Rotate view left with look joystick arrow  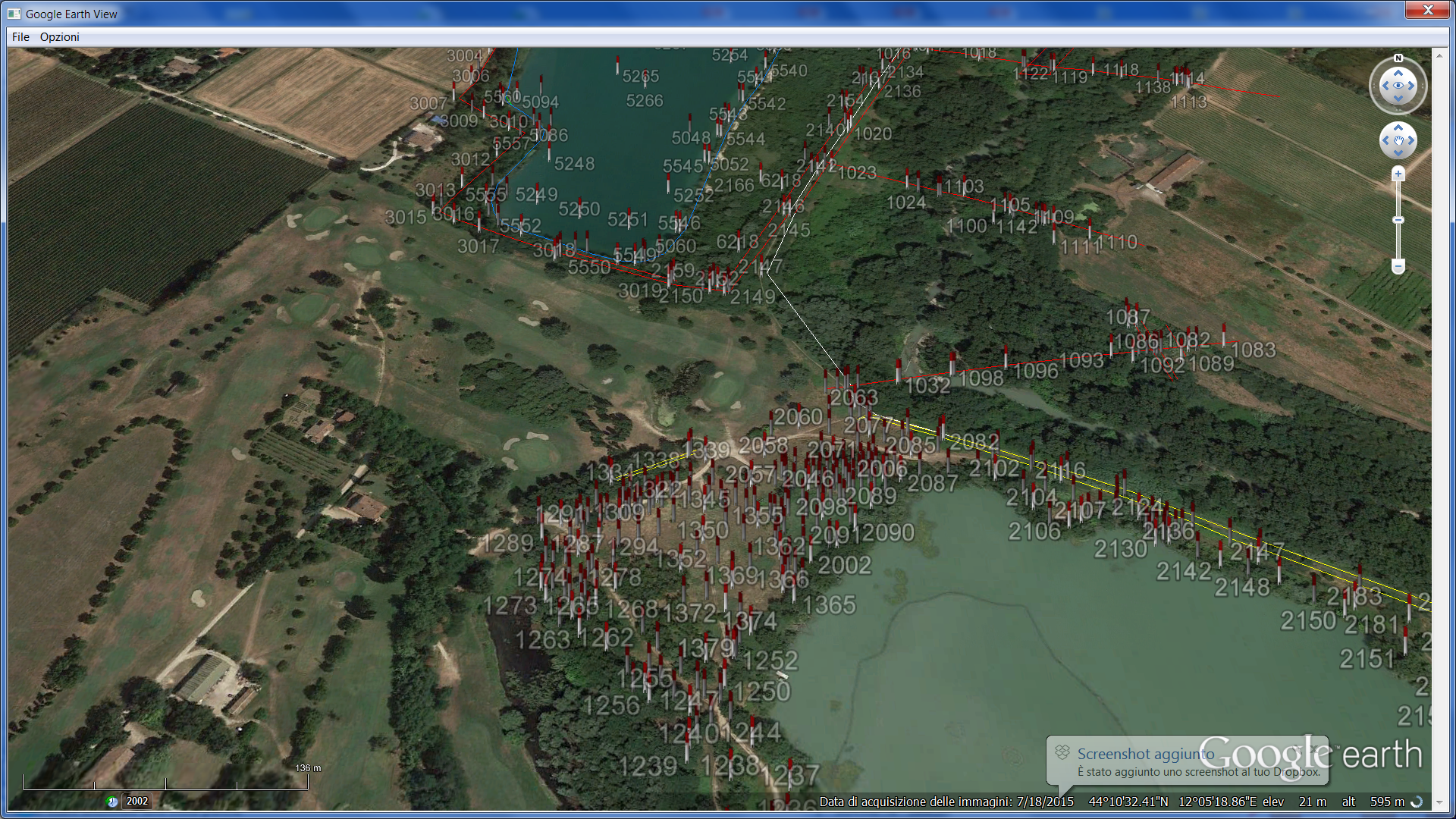point(1385,86)
